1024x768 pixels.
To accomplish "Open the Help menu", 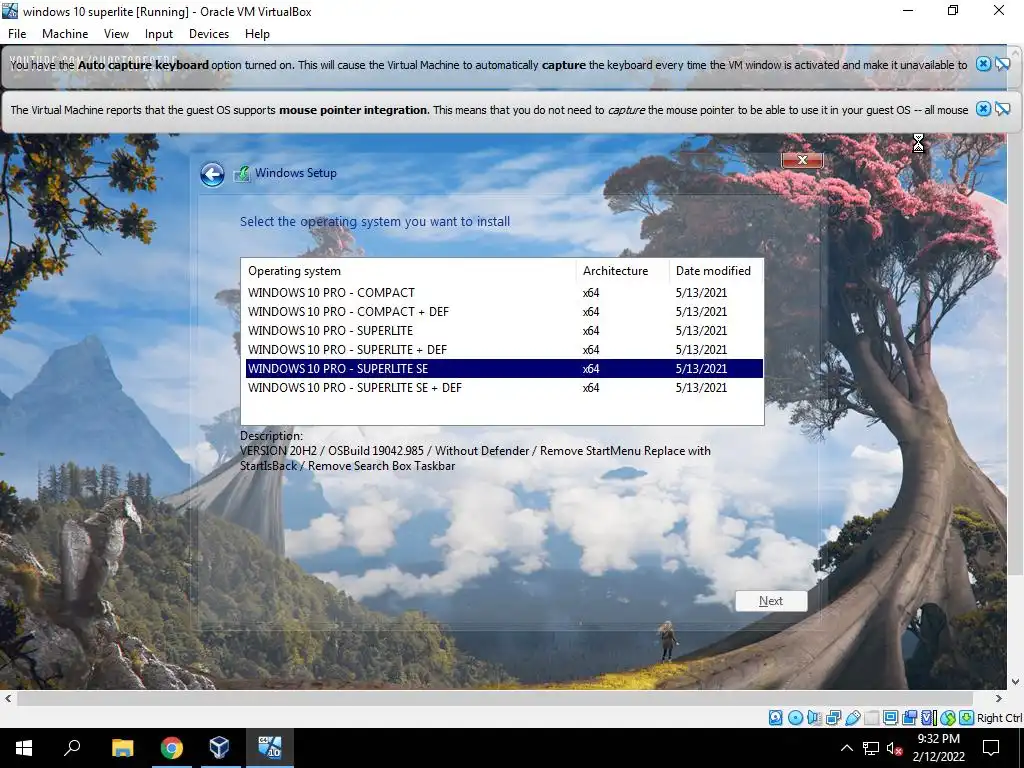I will 257,34.
